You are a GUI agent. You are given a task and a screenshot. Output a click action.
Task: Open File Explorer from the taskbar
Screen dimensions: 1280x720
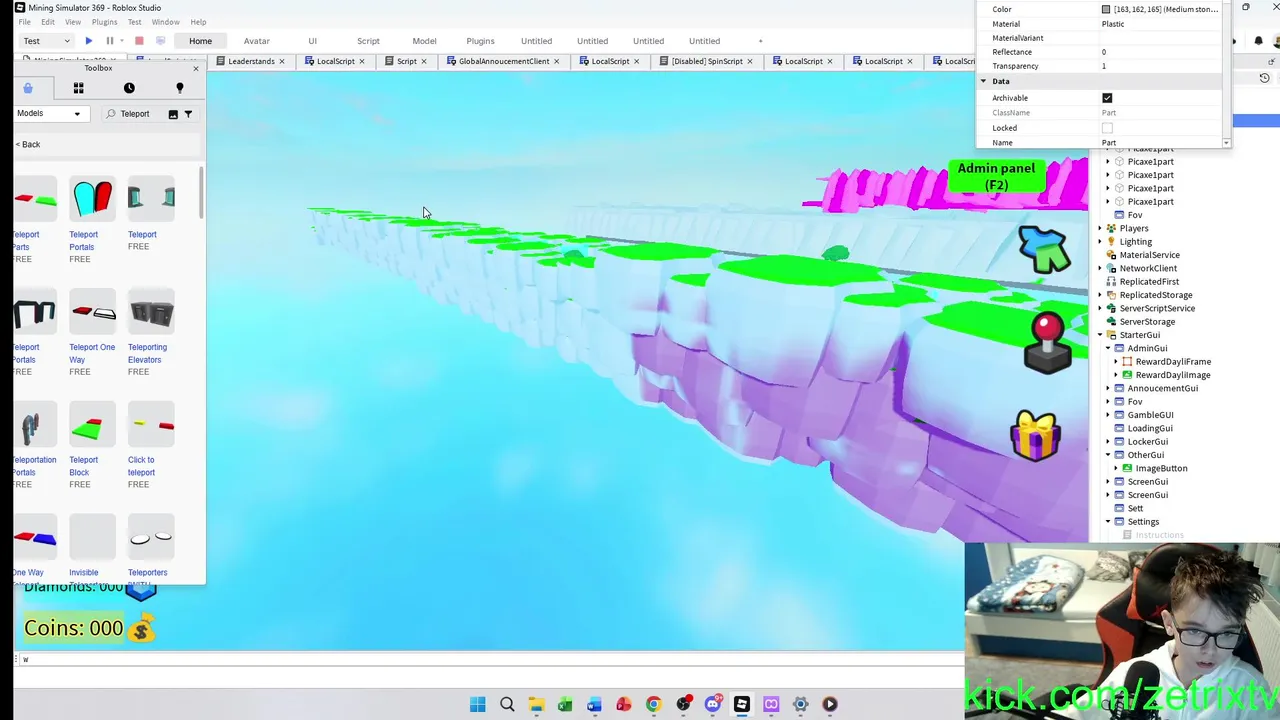pyautogui.click(x=536, y=704)
